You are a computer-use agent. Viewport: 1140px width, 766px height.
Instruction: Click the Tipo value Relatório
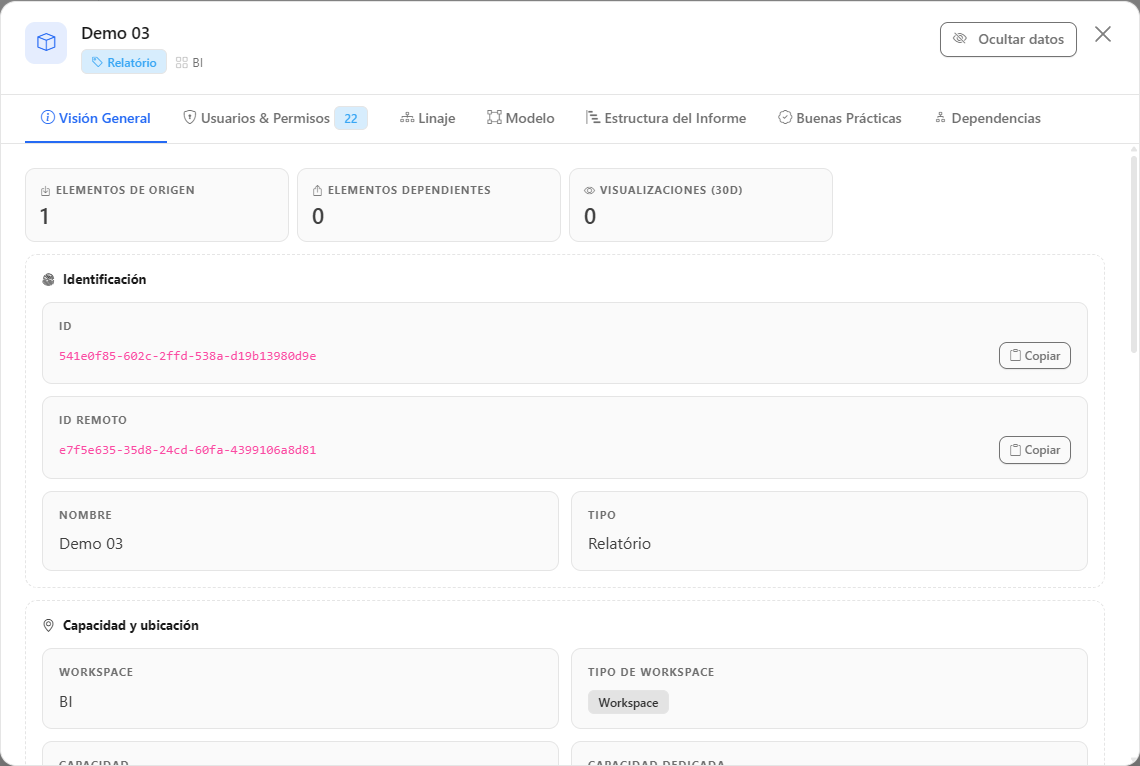coord(619,544)
